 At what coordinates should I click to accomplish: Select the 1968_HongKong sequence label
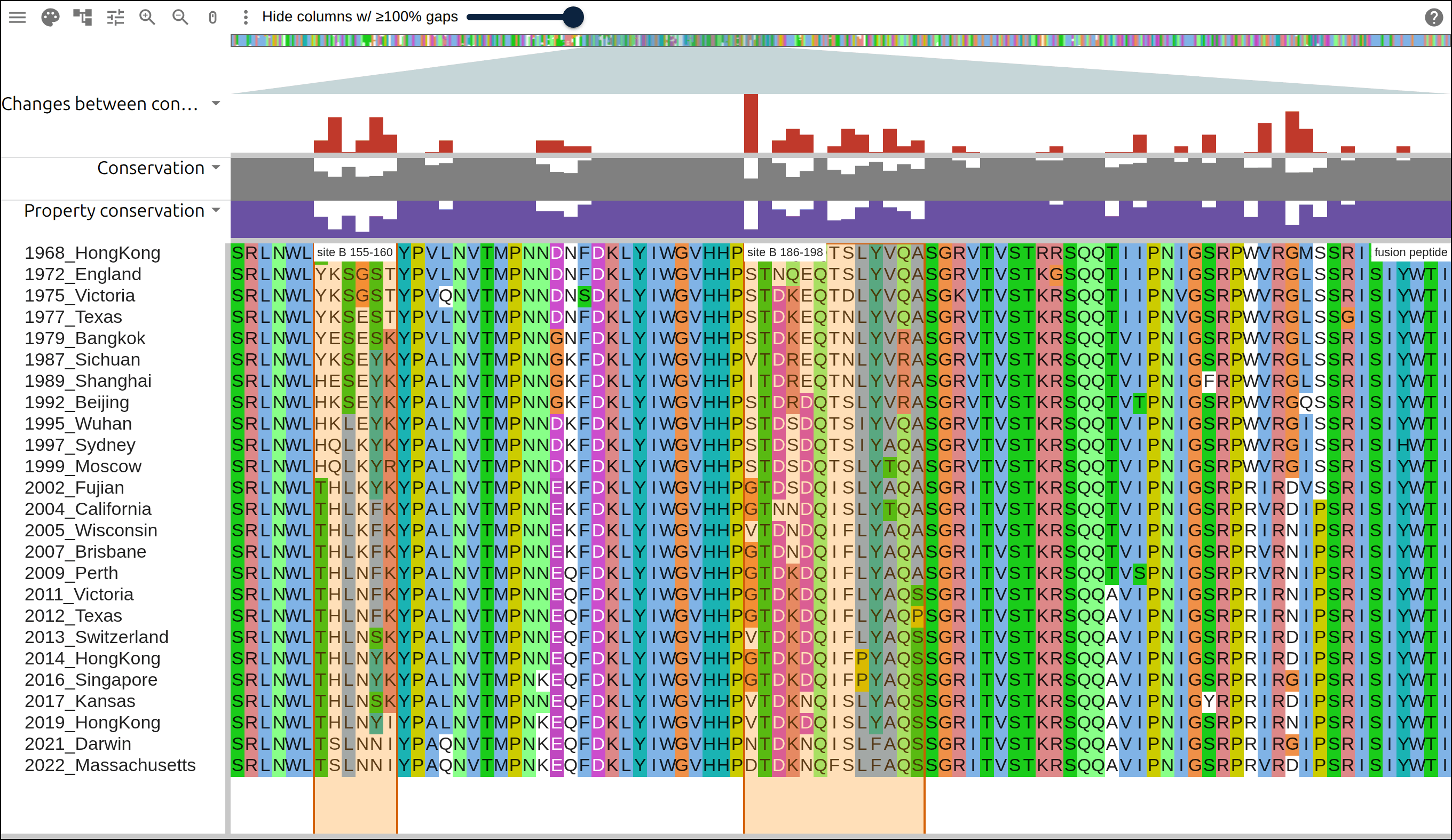tap(92, 253)
